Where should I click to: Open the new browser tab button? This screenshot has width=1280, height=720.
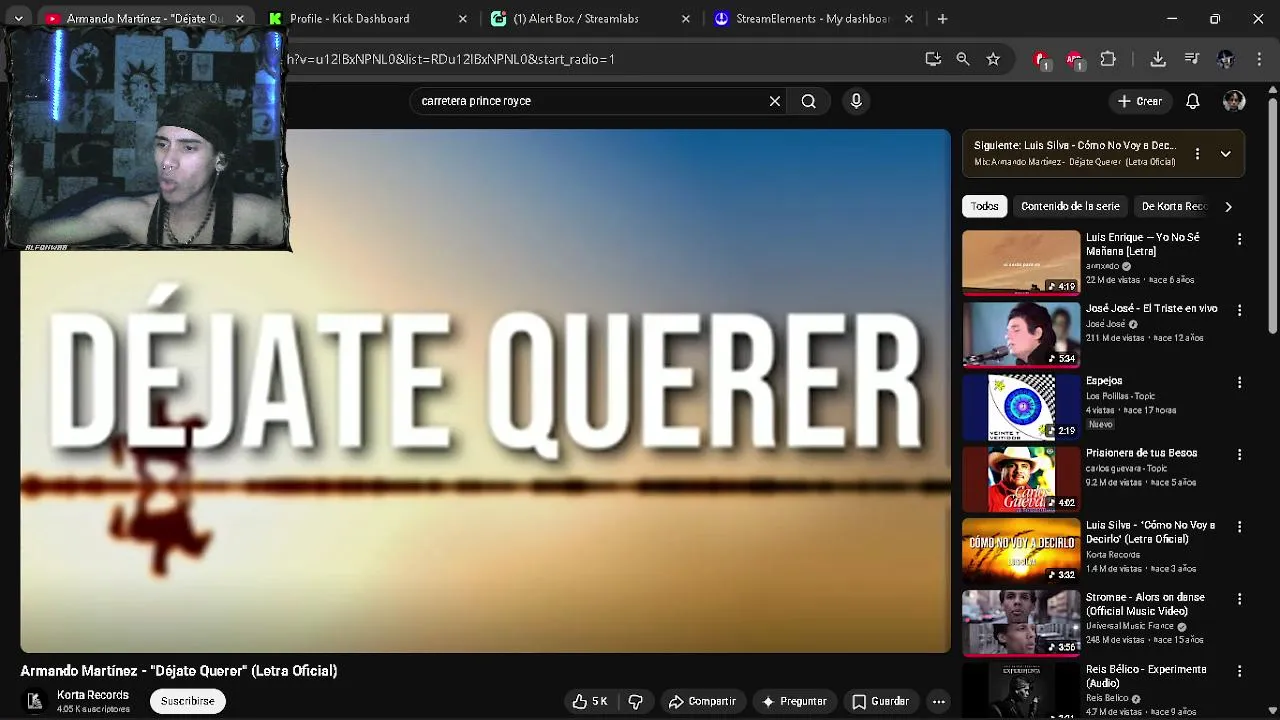coord(942,18)
